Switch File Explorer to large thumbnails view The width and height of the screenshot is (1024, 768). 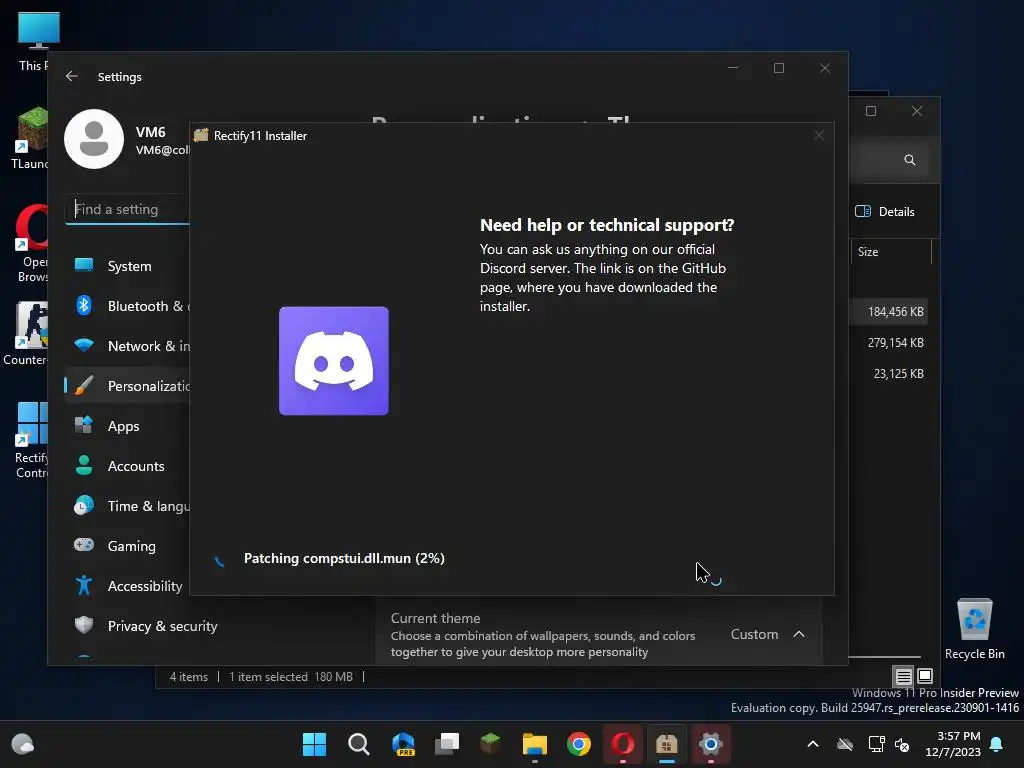[925, 675]
